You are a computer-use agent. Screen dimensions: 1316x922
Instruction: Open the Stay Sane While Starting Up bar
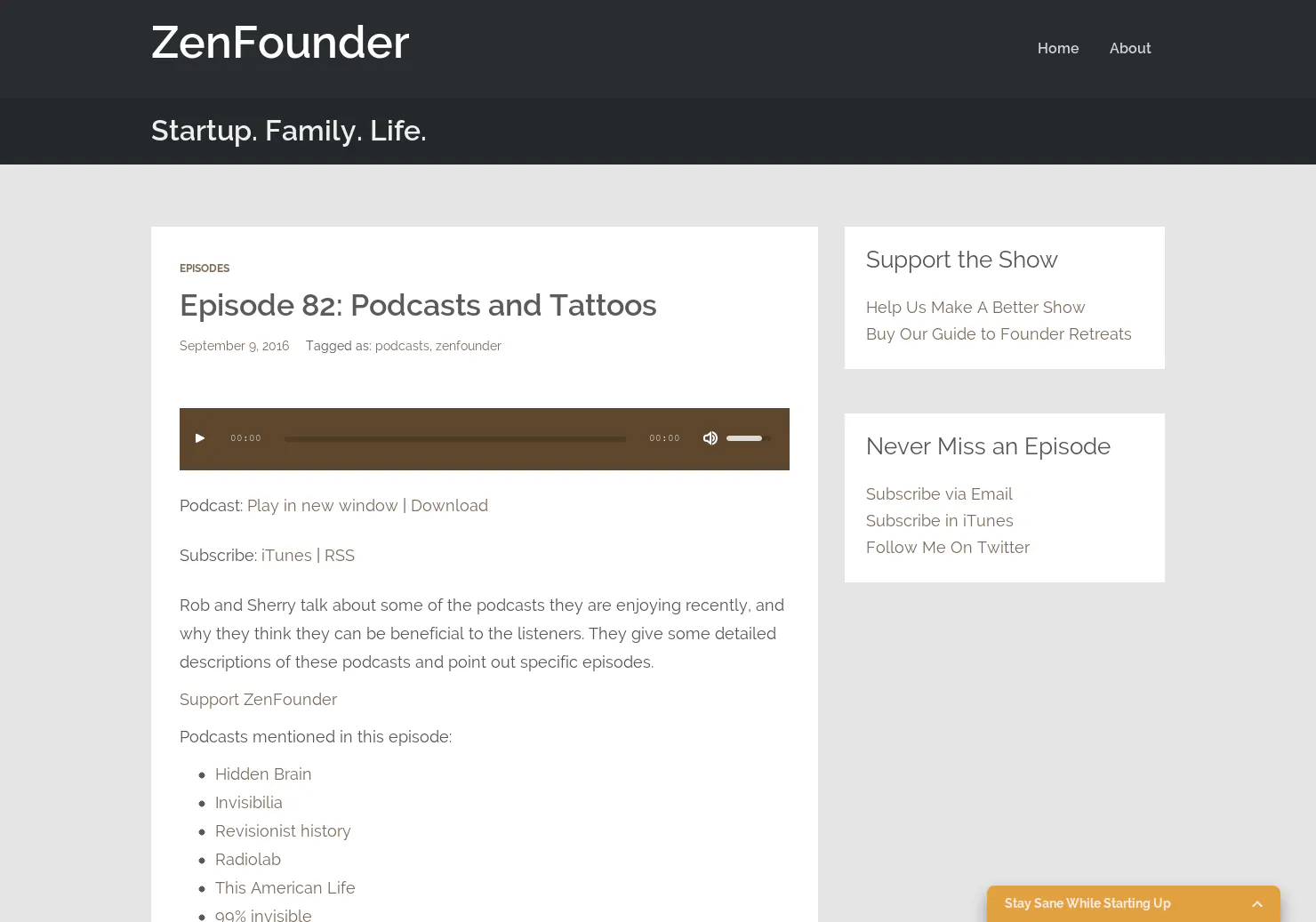pyautogui.click(x=1134, y=904)
